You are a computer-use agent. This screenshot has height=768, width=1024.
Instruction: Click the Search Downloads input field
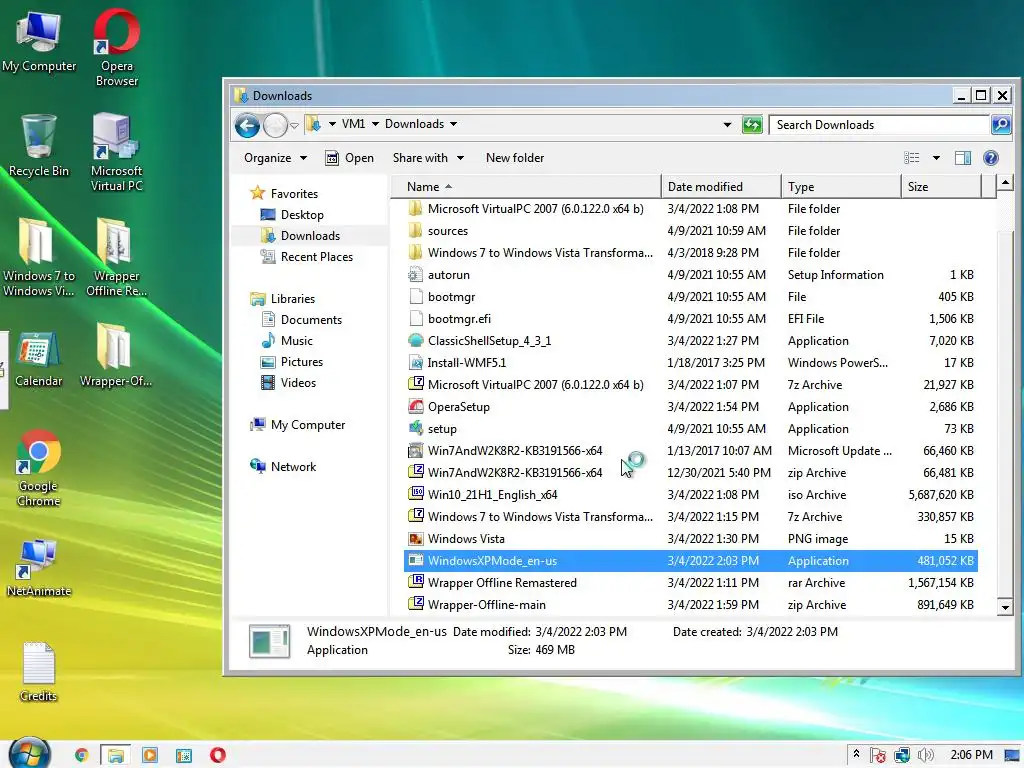pos(879,125)
